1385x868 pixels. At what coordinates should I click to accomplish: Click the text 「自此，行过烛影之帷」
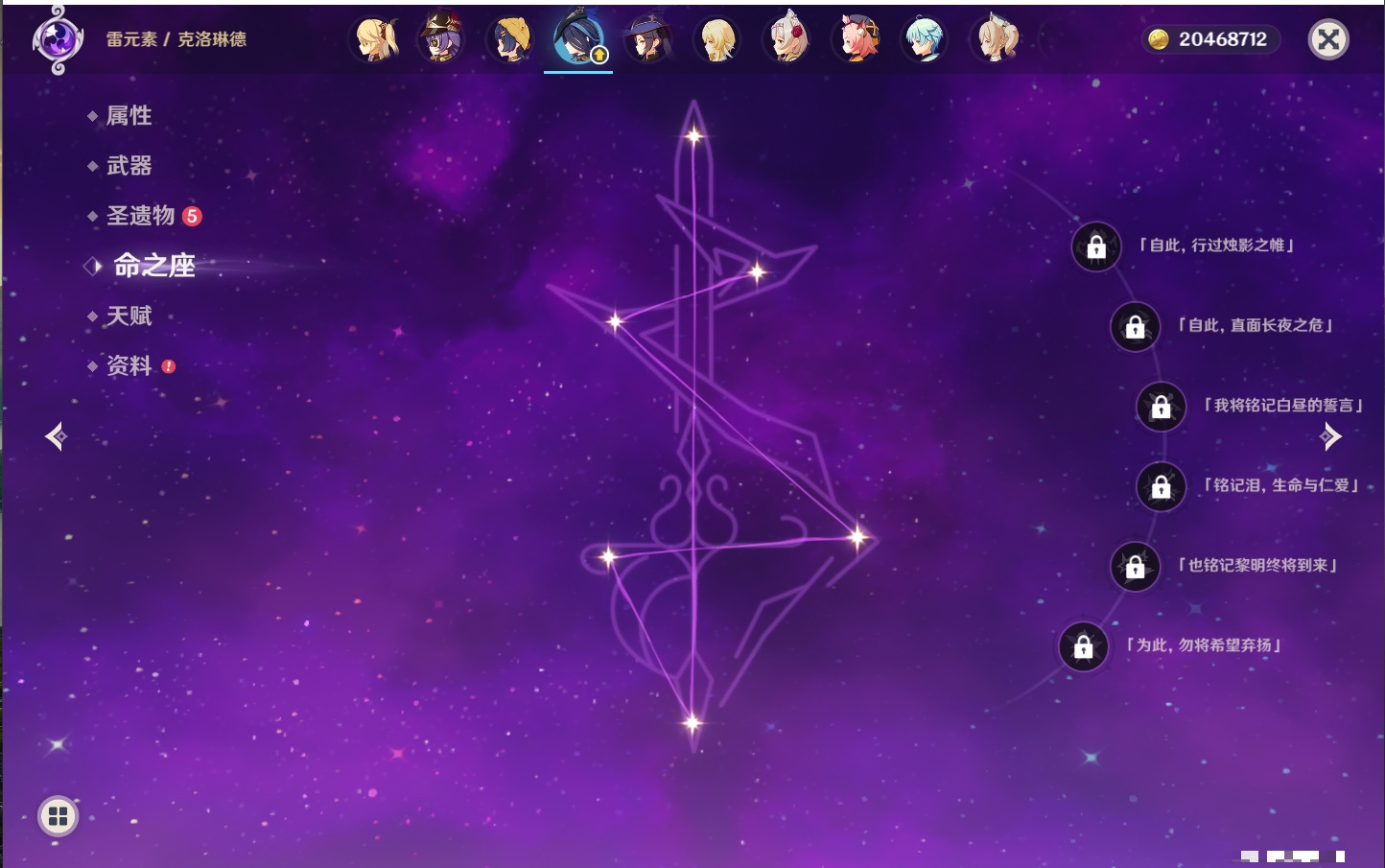tap(1216, 246)
